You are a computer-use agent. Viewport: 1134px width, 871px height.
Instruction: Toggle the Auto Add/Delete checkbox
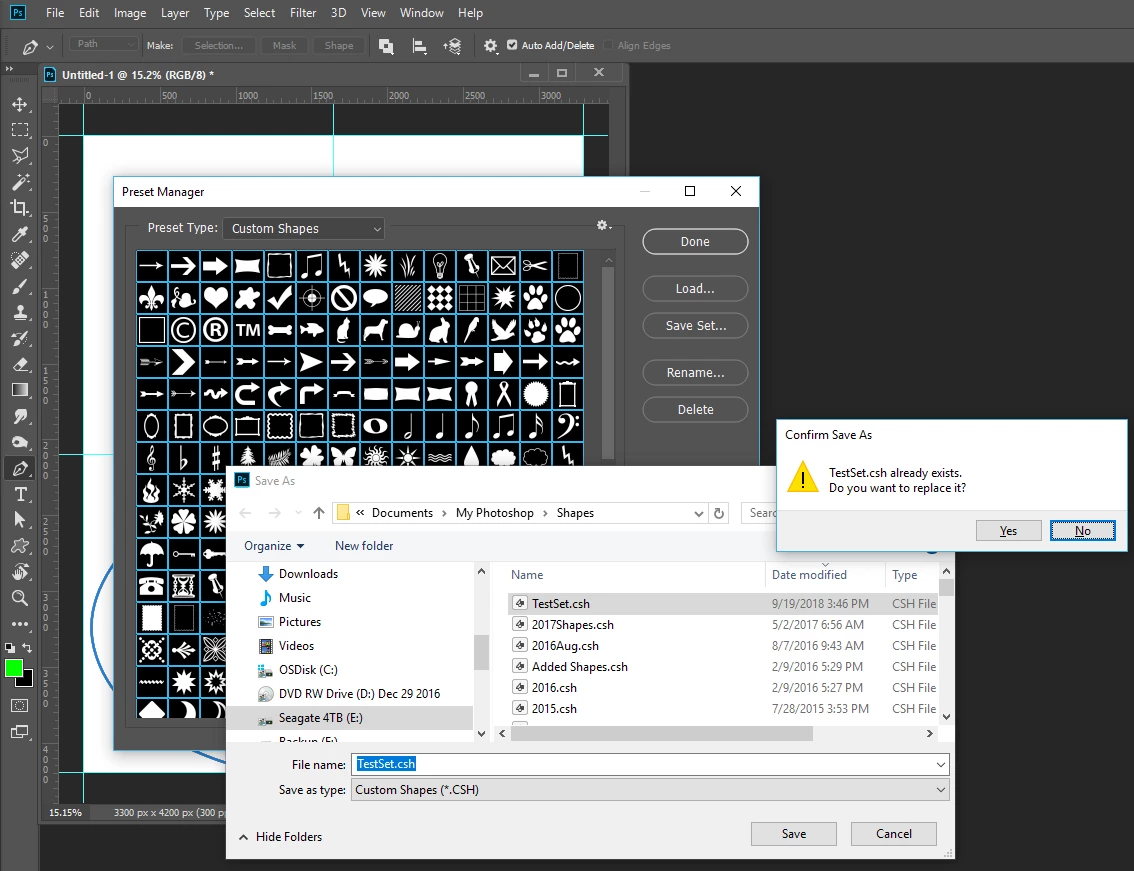tap(512, 45)
